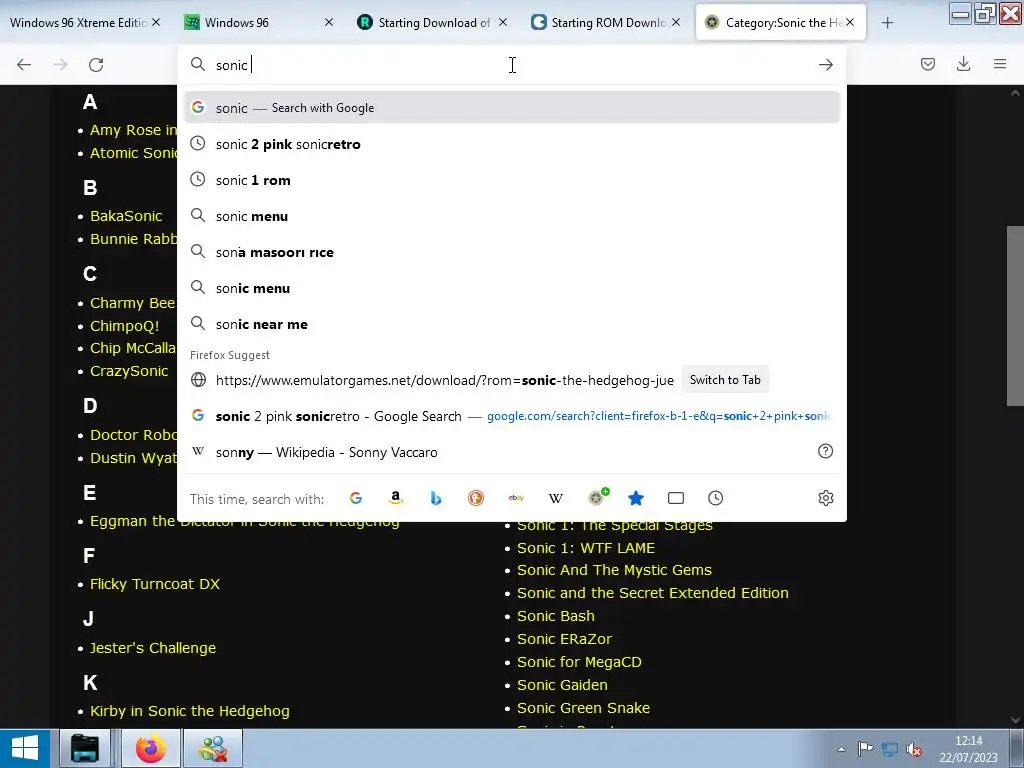Open the CrazySonic link

point(129,371)
